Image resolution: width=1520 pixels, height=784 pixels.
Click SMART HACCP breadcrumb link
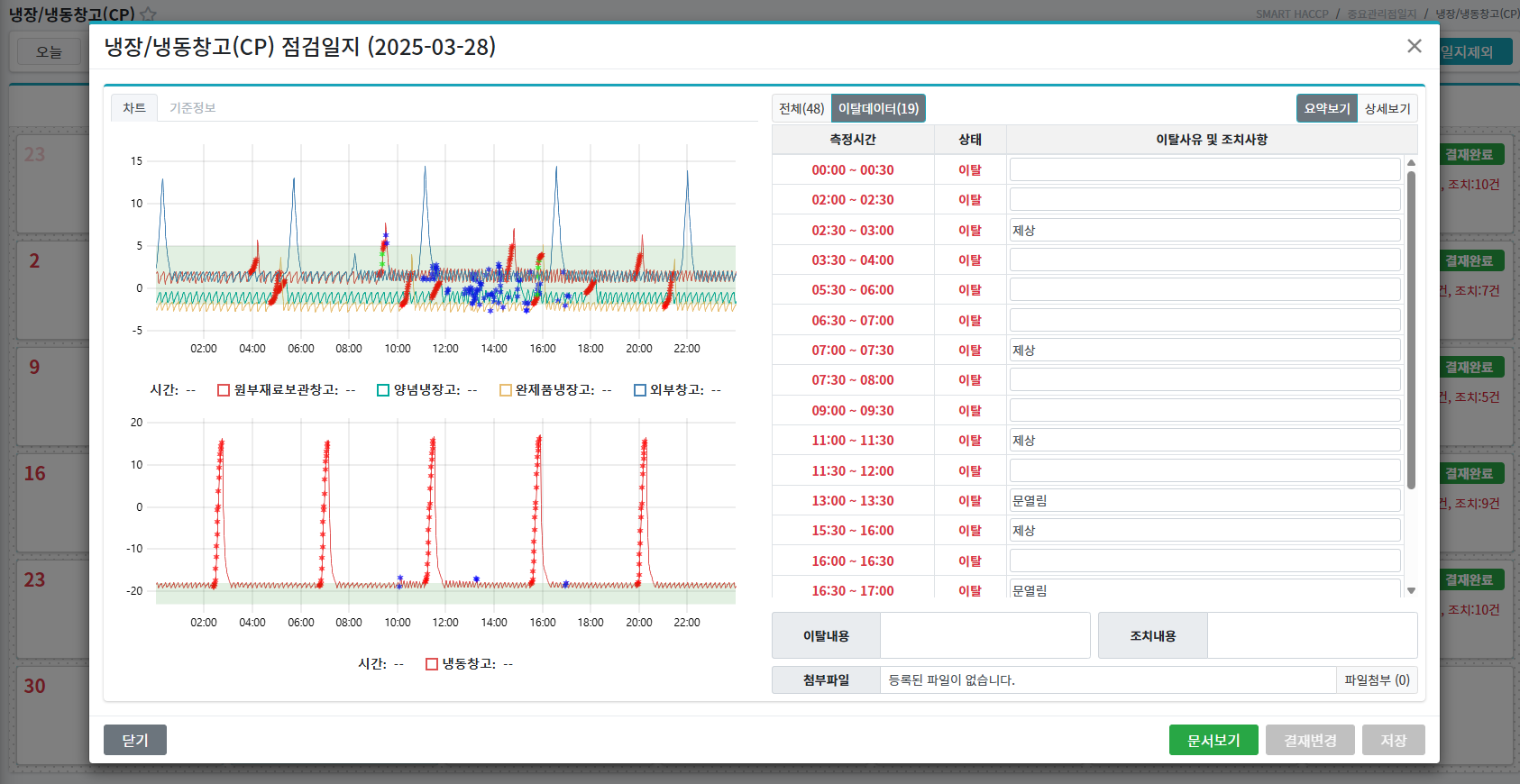[1292, 14]
